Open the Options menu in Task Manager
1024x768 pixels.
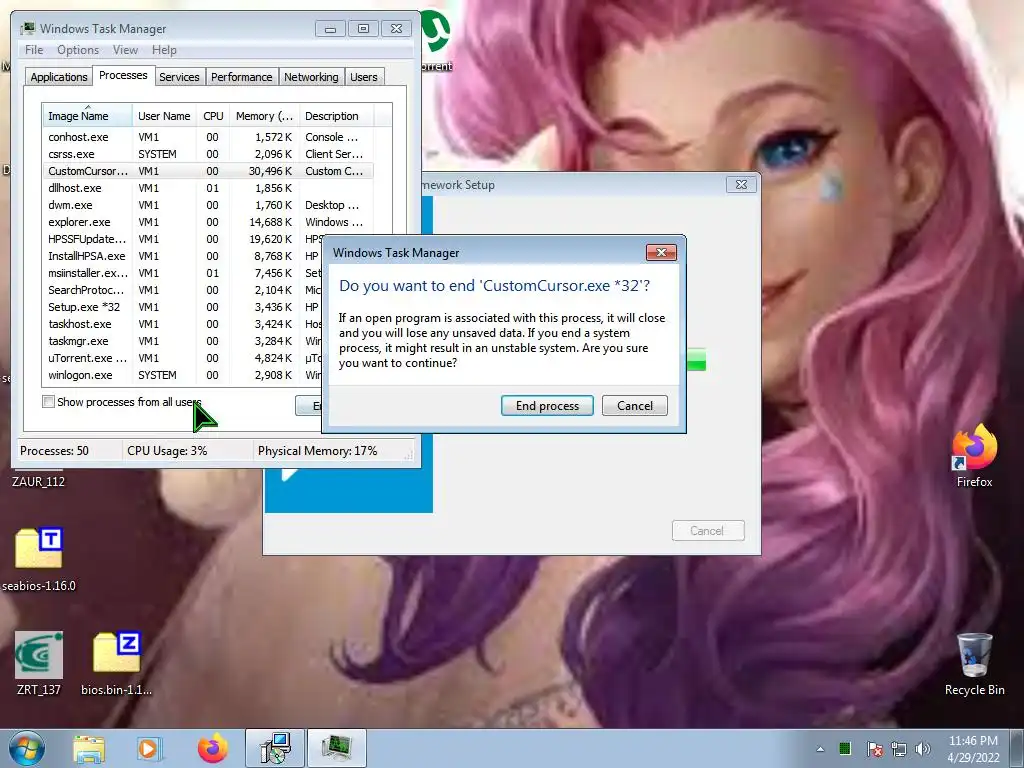78,50
